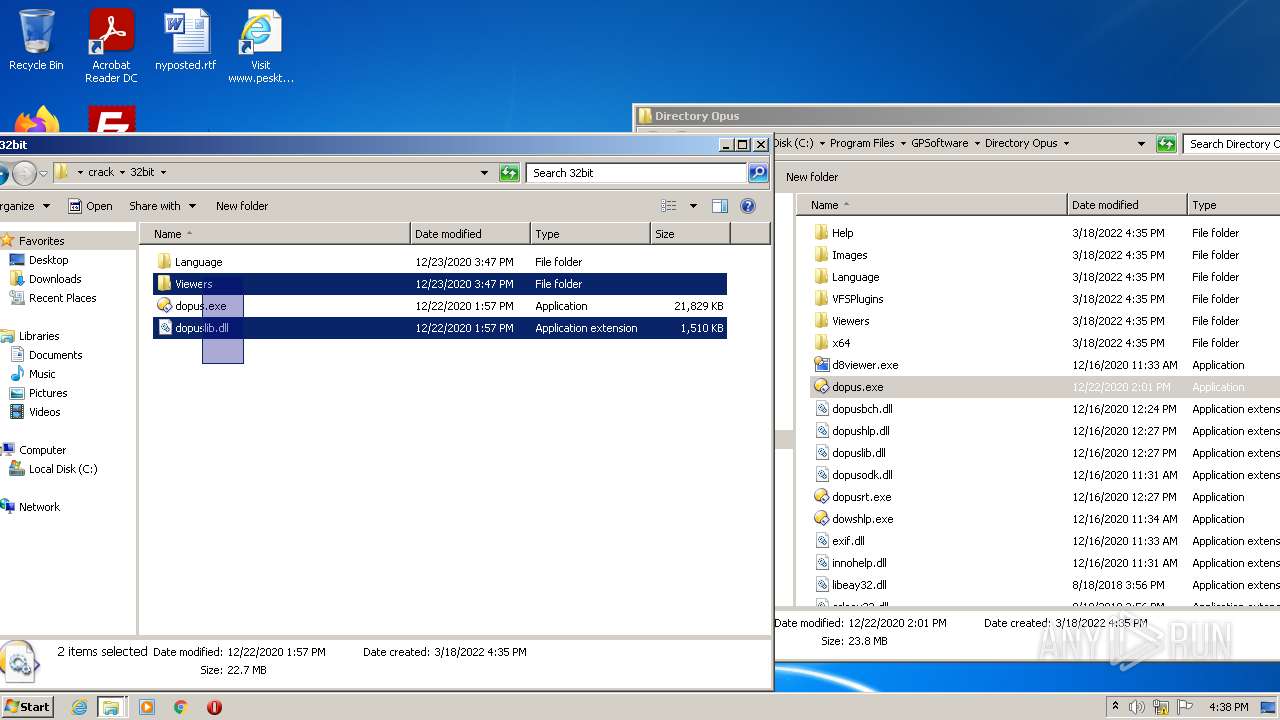Open the Share with menu
This screenshot has width=1280, height=720.
pyautogui.click(x=162, y=206)
